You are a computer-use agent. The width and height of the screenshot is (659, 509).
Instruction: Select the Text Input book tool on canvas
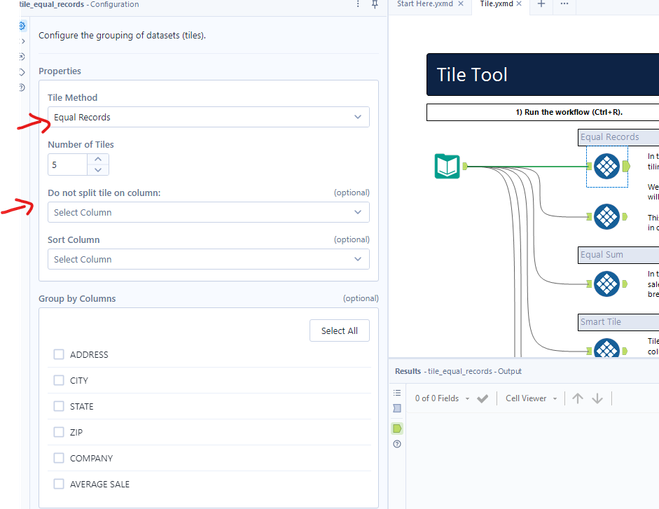447,166
